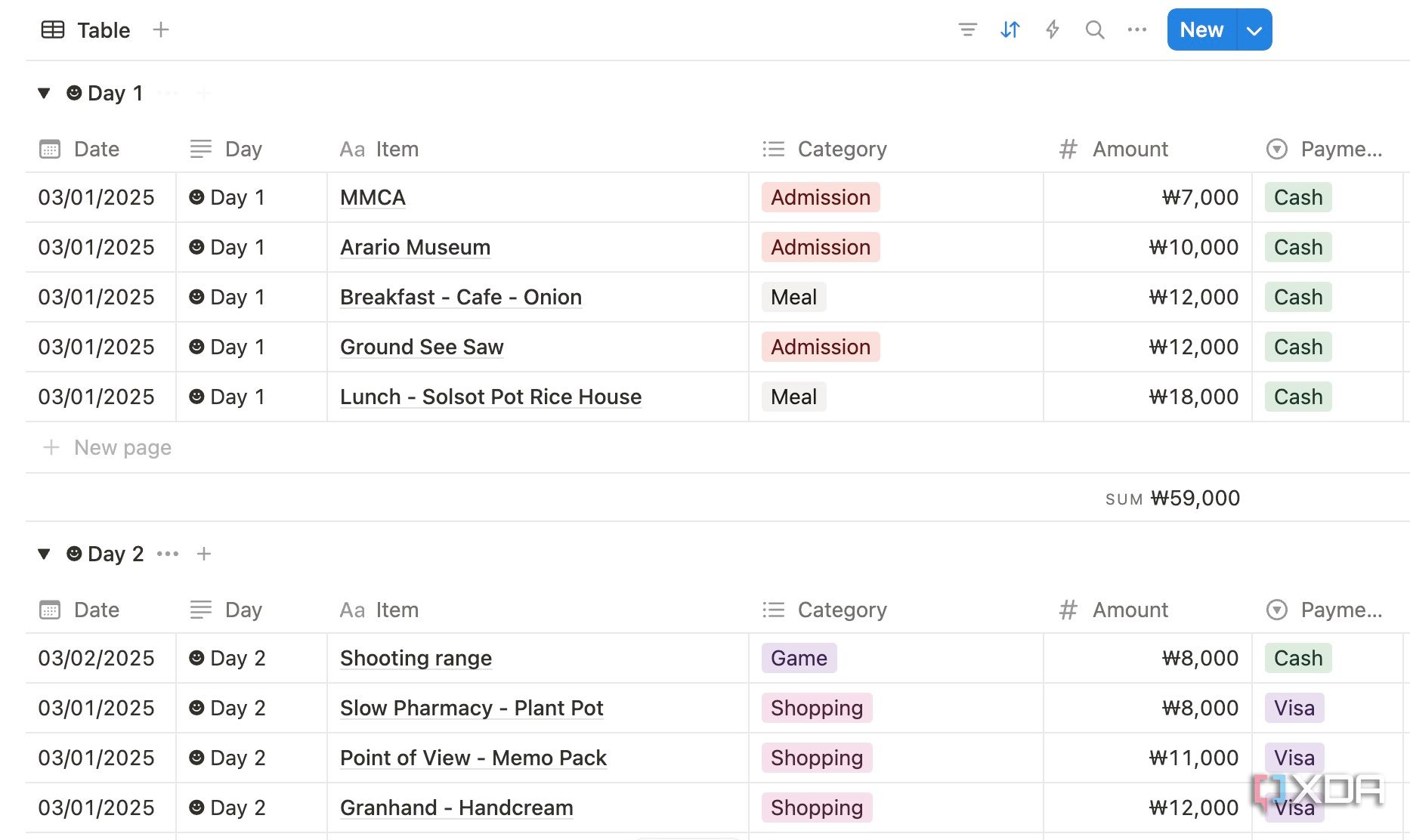The width and height of the screenshot is (1410, 840).
Task: Click the Aa icon on the Item column
Action: coord(351,149)
